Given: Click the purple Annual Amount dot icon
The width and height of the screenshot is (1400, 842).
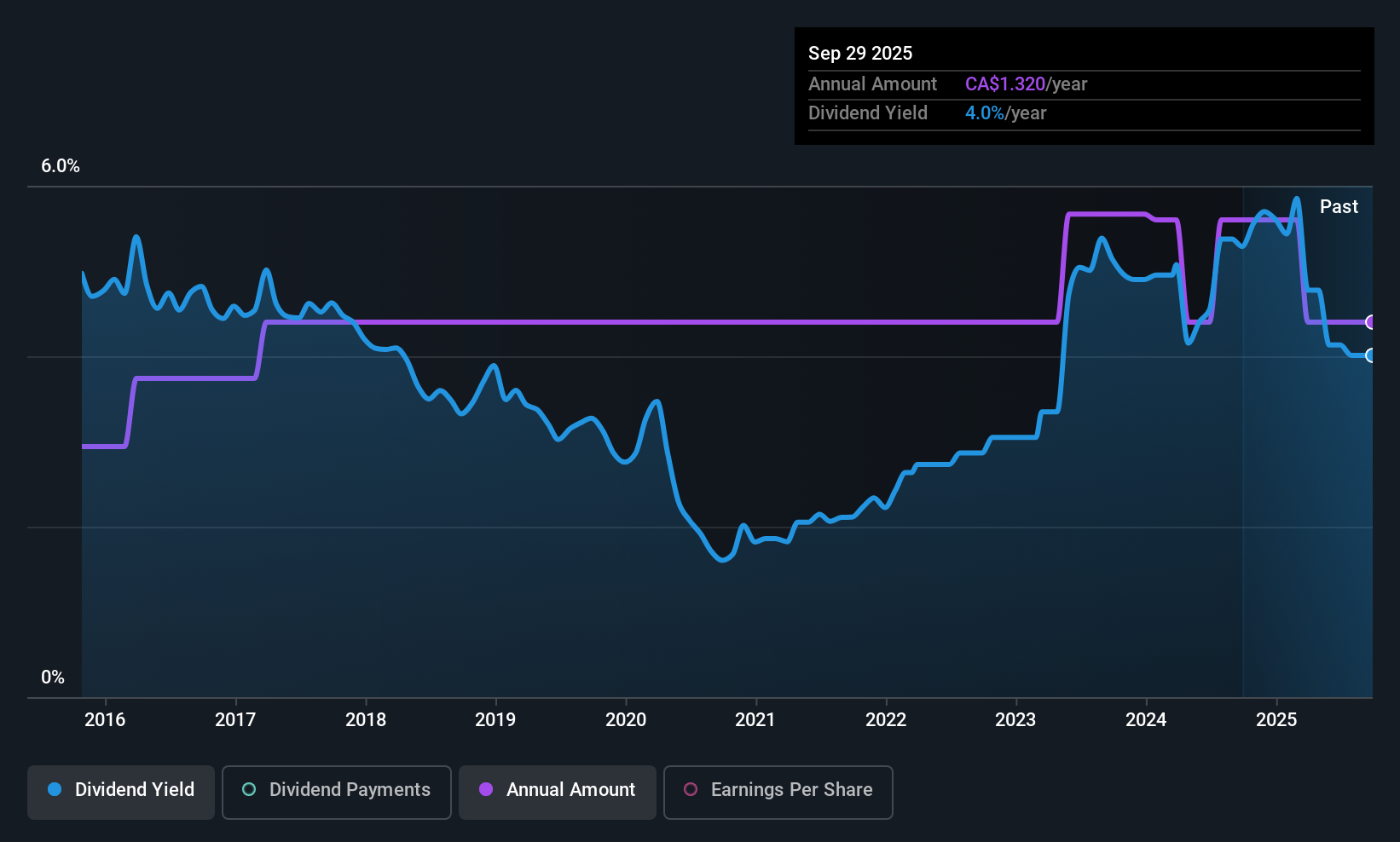Looking at the screenshot, I should [485, 790].
